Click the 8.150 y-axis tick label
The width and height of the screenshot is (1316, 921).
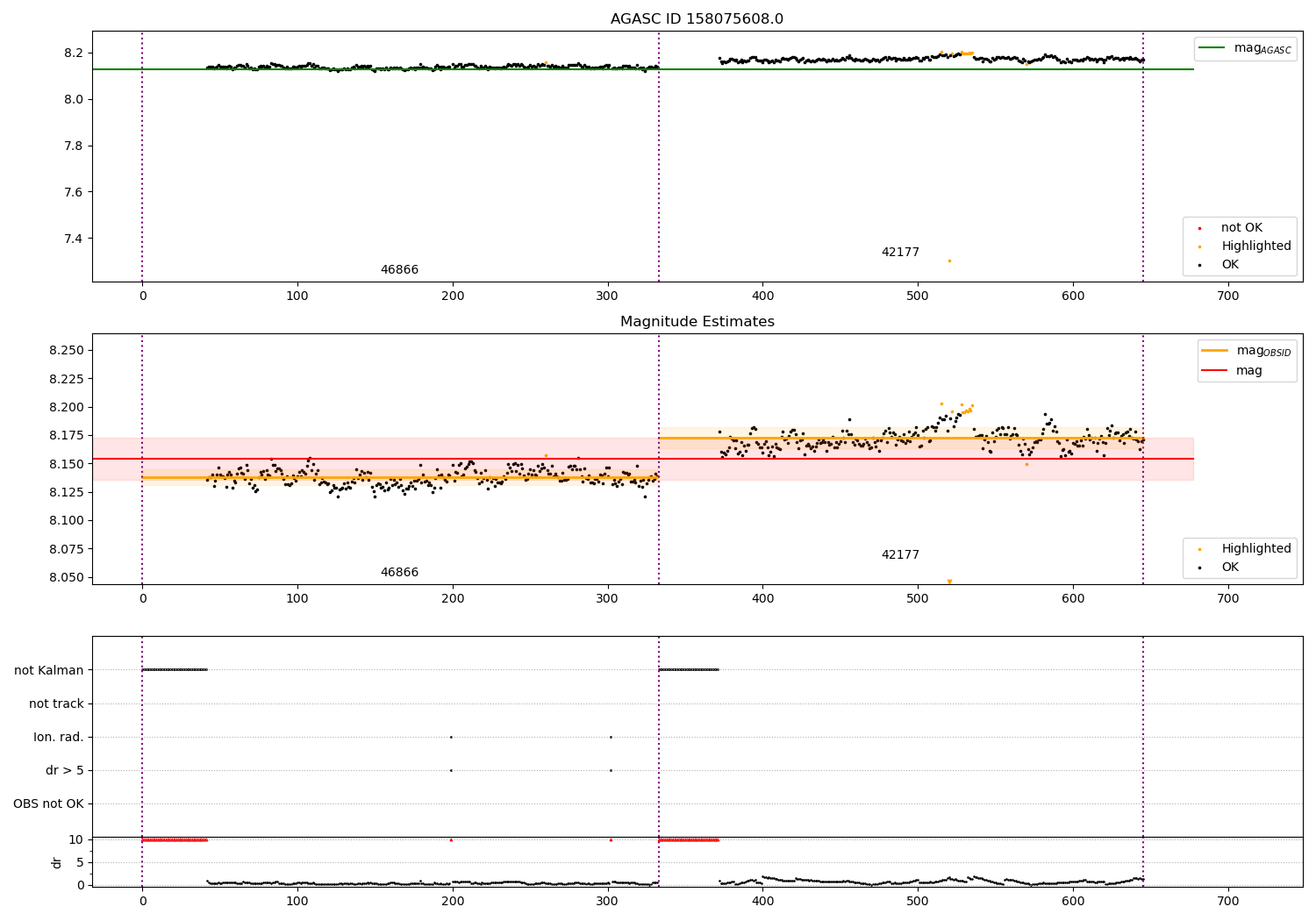[67, 464]
